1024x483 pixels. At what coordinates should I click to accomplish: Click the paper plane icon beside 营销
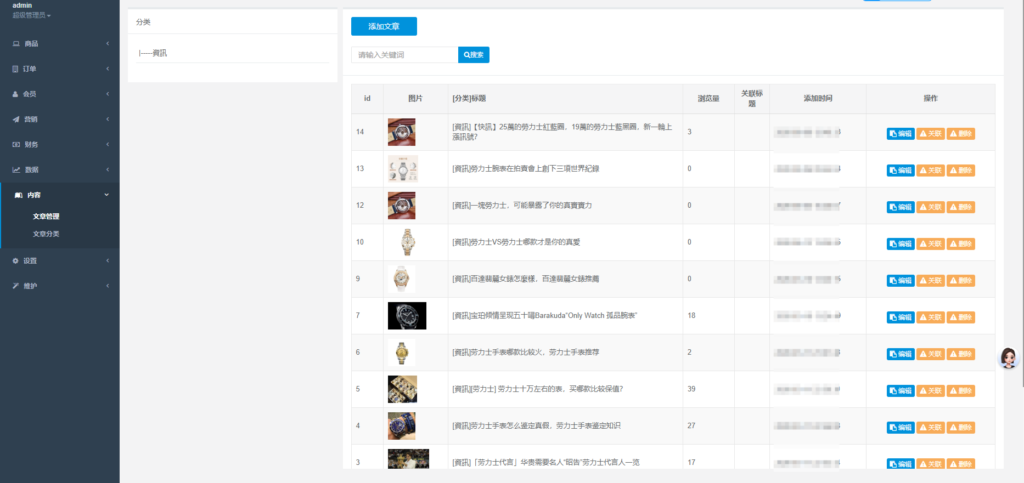point(16,119)
